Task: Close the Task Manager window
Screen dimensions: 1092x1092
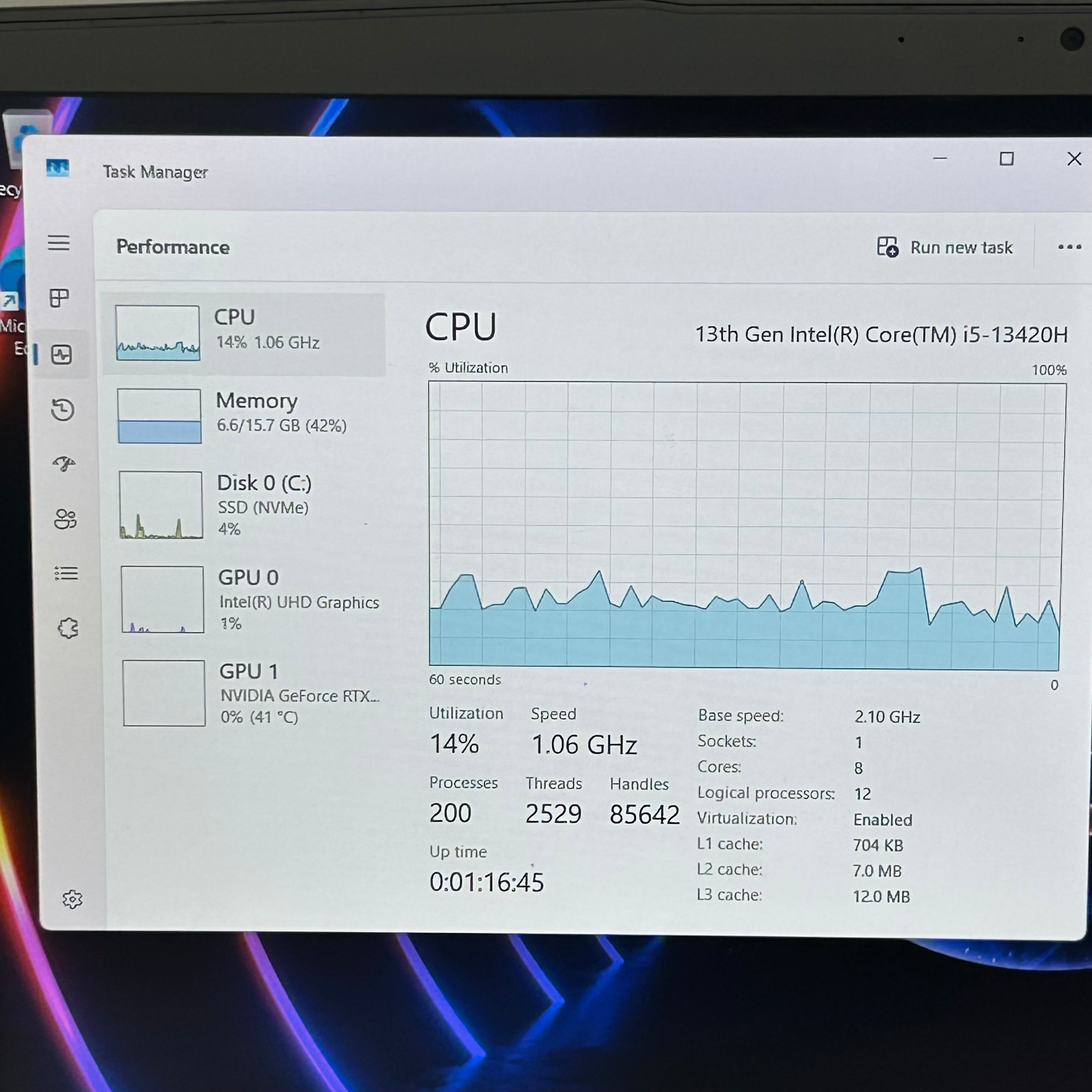Action: [1074, 159]
